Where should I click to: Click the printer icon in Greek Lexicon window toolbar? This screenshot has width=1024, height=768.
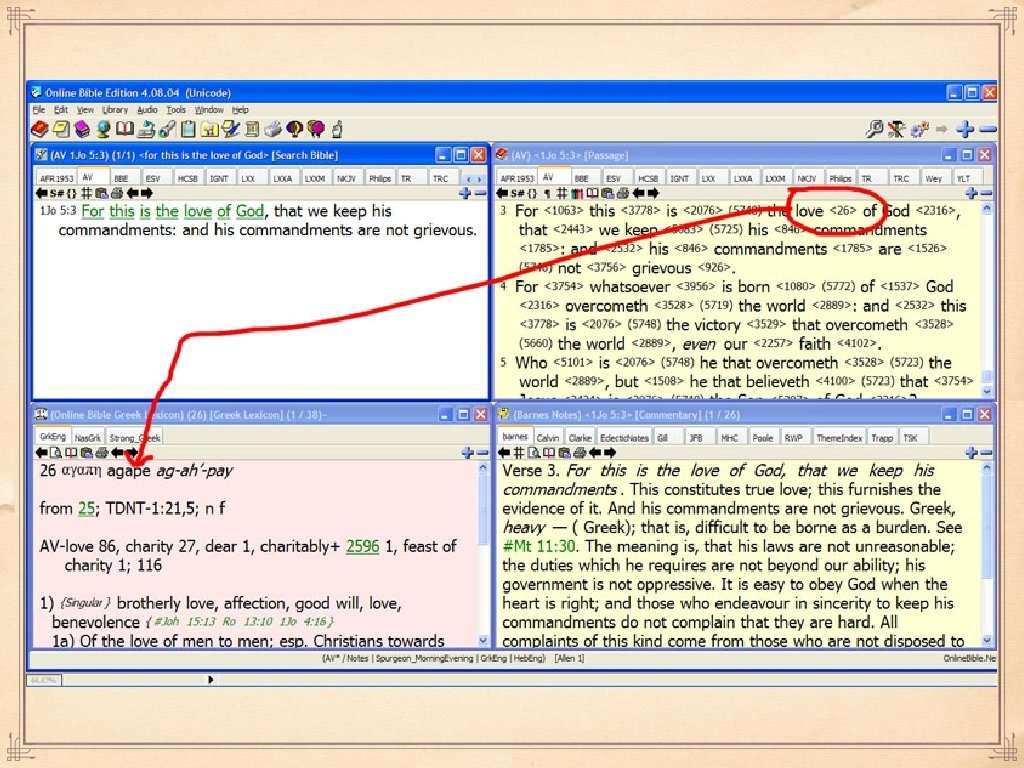[x=102, y=453]
